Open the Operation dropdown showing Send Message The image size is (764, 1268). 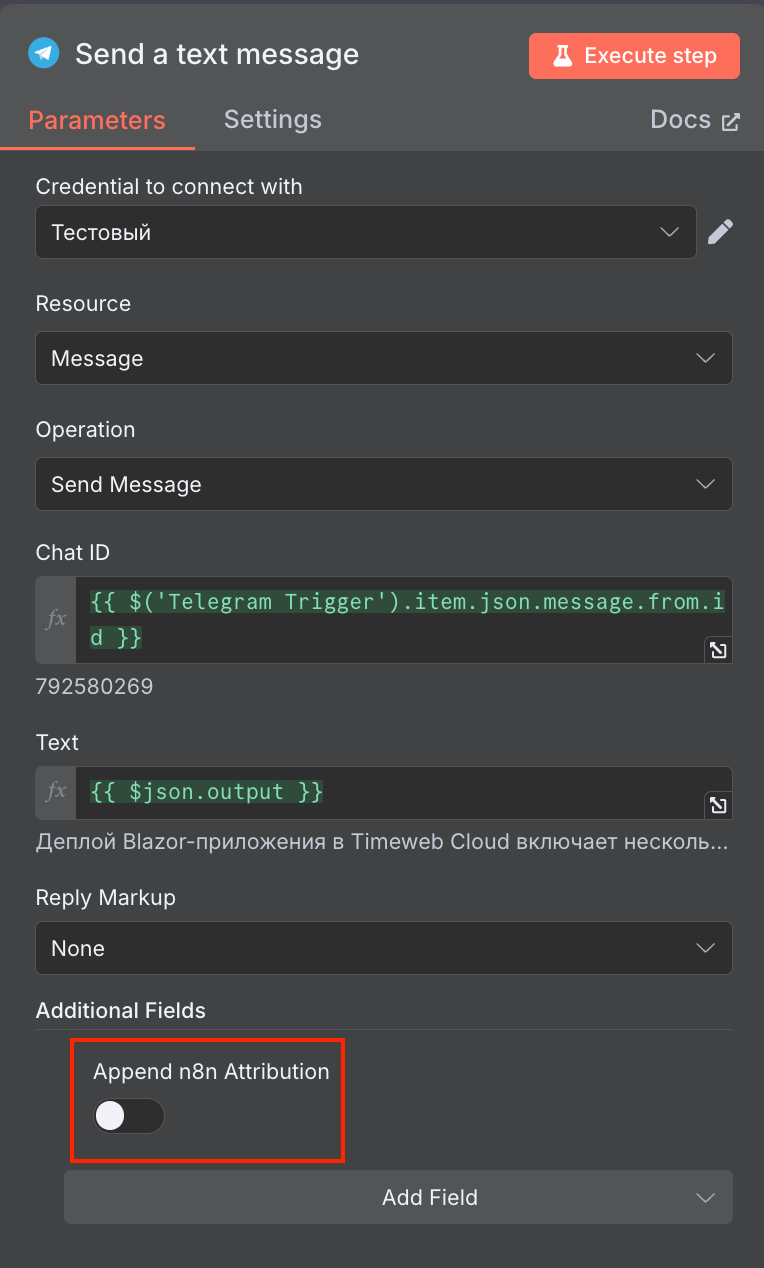coord(383,484)
